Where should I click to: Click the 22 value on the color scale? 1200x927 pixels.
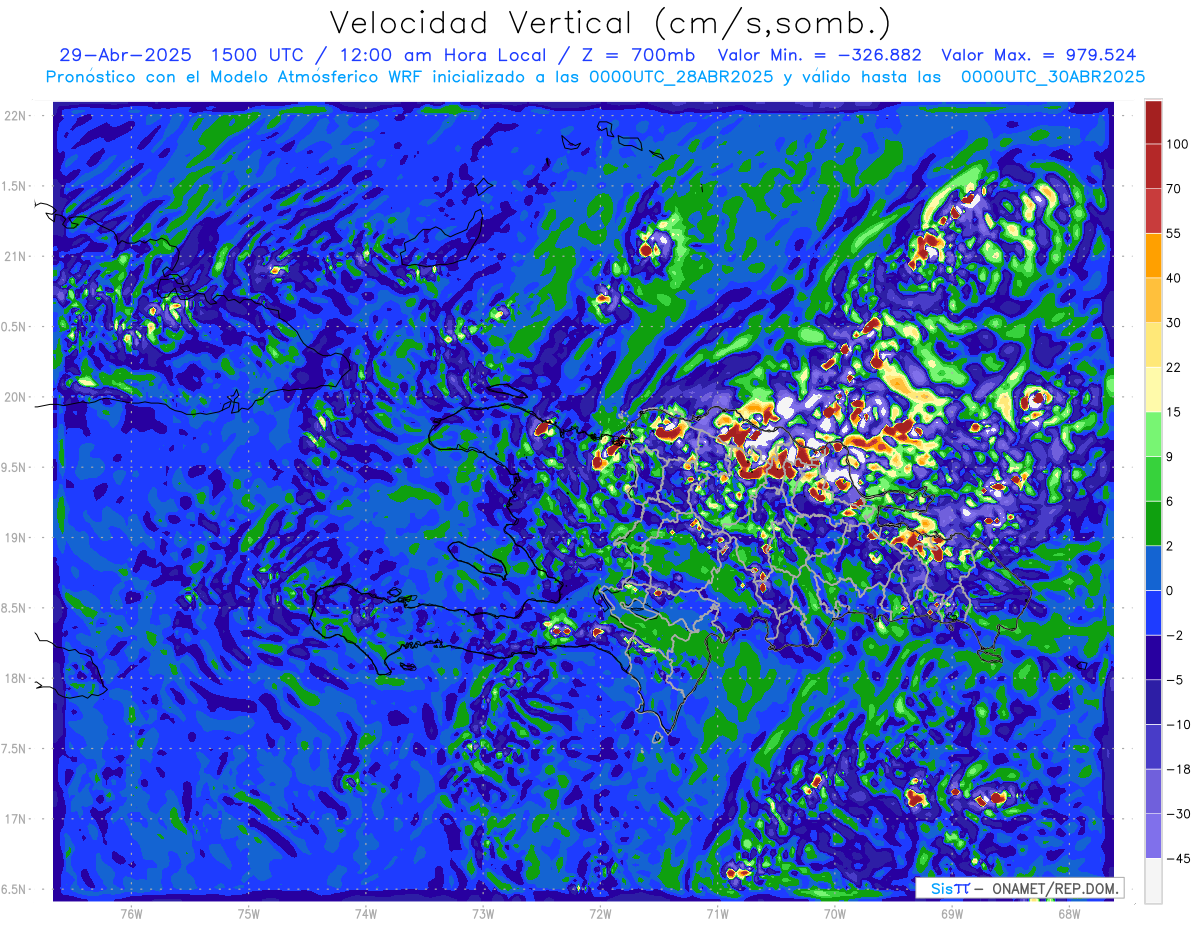point(1175,367)
